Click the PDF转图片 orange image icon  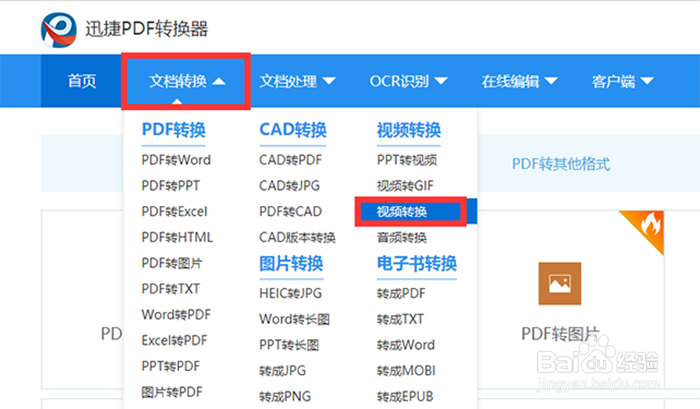pos(560,284)
